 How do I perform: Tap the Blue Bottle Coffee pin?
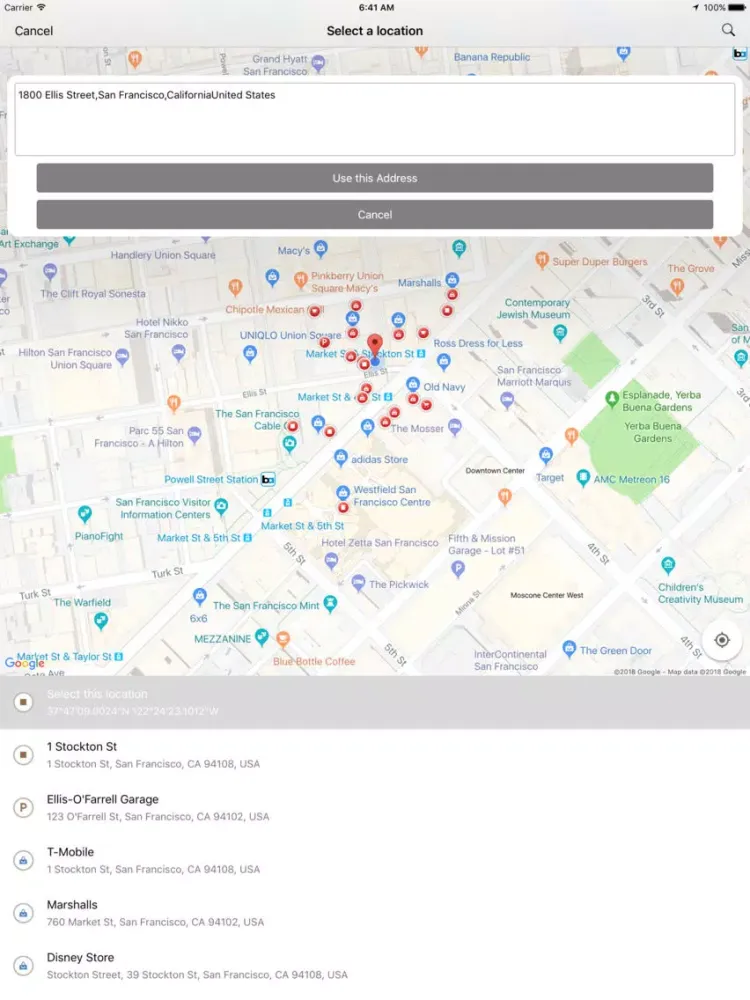(283, 638)
